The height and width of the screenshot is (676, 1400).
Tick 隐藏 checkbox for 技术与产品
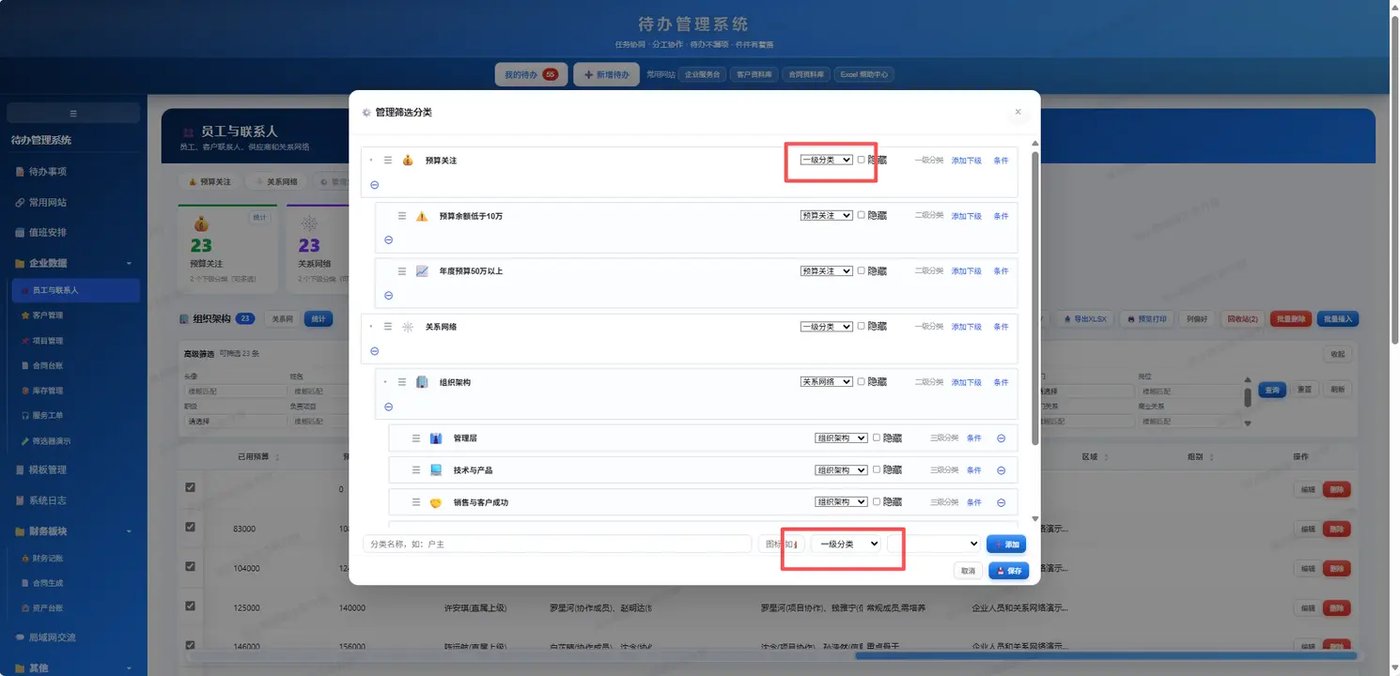(x=876, y=470)
